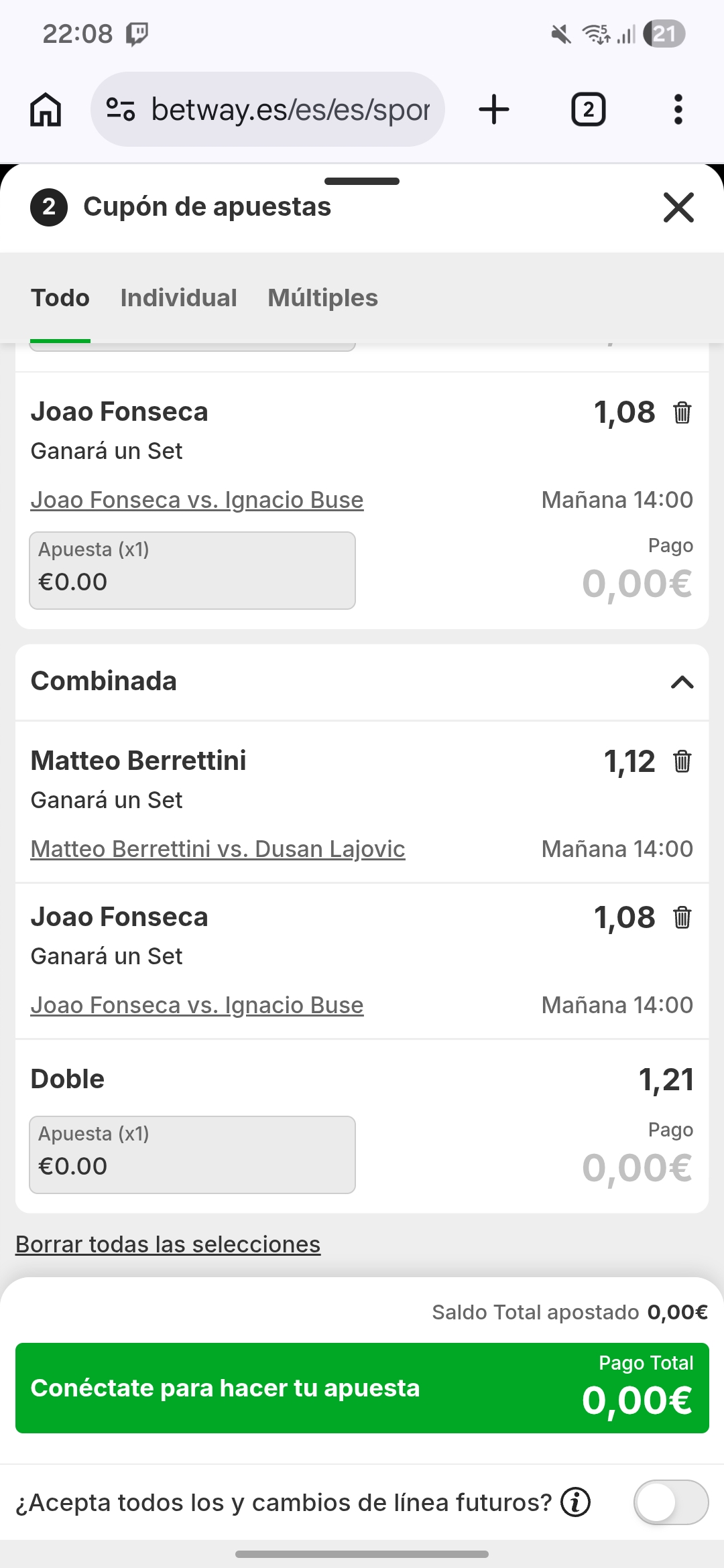Switch to the Individual tab
Image resolution: width=724 pixels, height=1568 pixels.
click(x=178, y=298)
